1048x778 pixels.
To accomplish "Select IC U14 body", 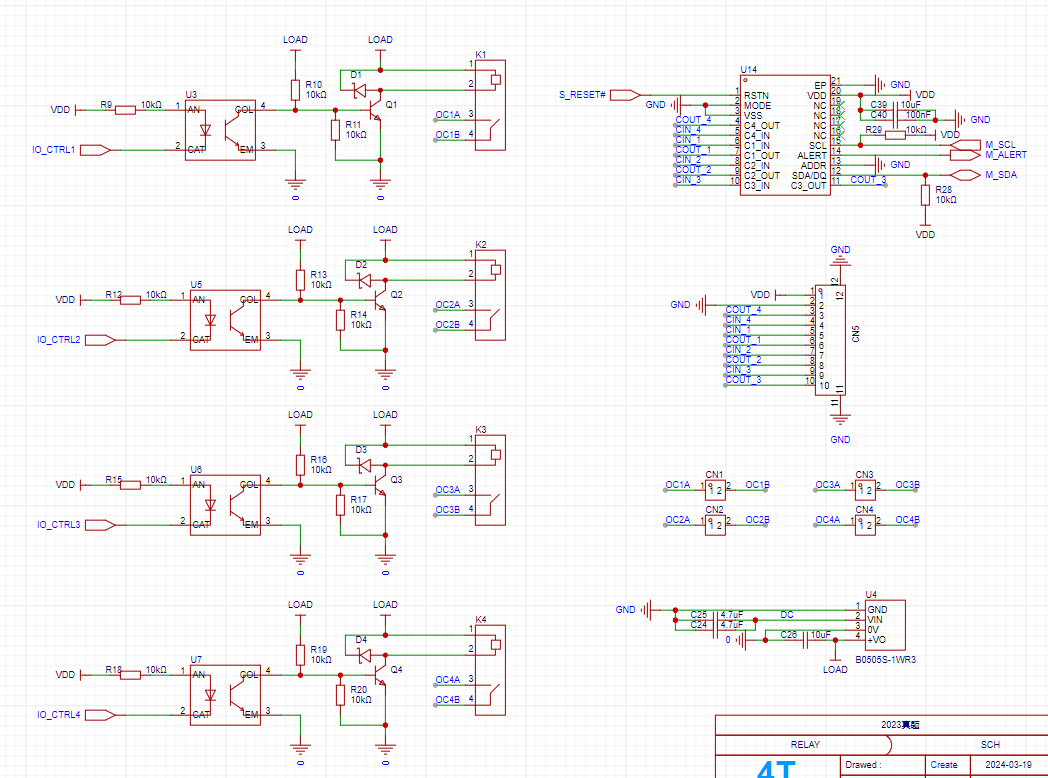I will 785,135.
